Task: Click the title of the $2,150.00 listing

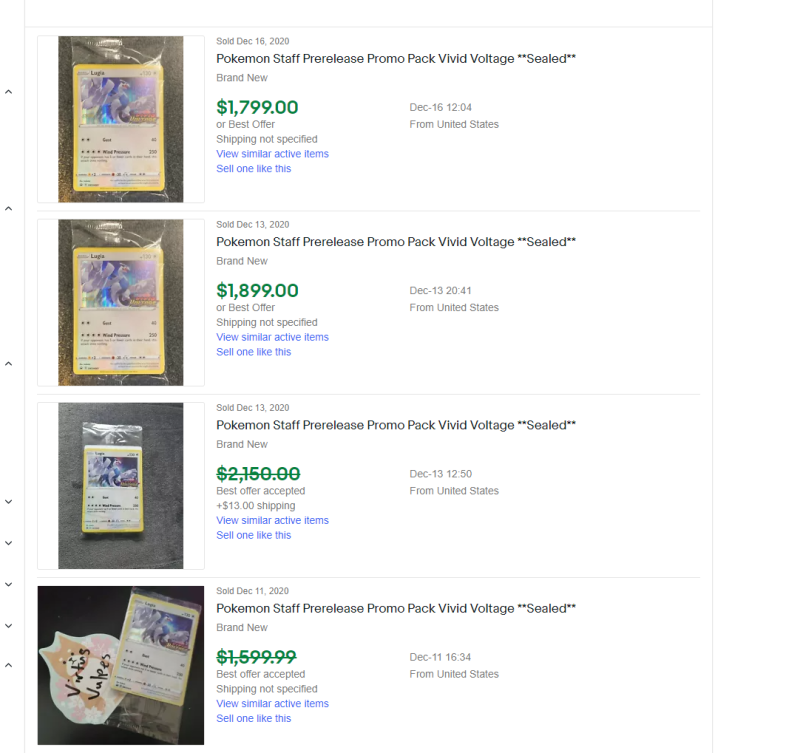Action: pos(396,425)
